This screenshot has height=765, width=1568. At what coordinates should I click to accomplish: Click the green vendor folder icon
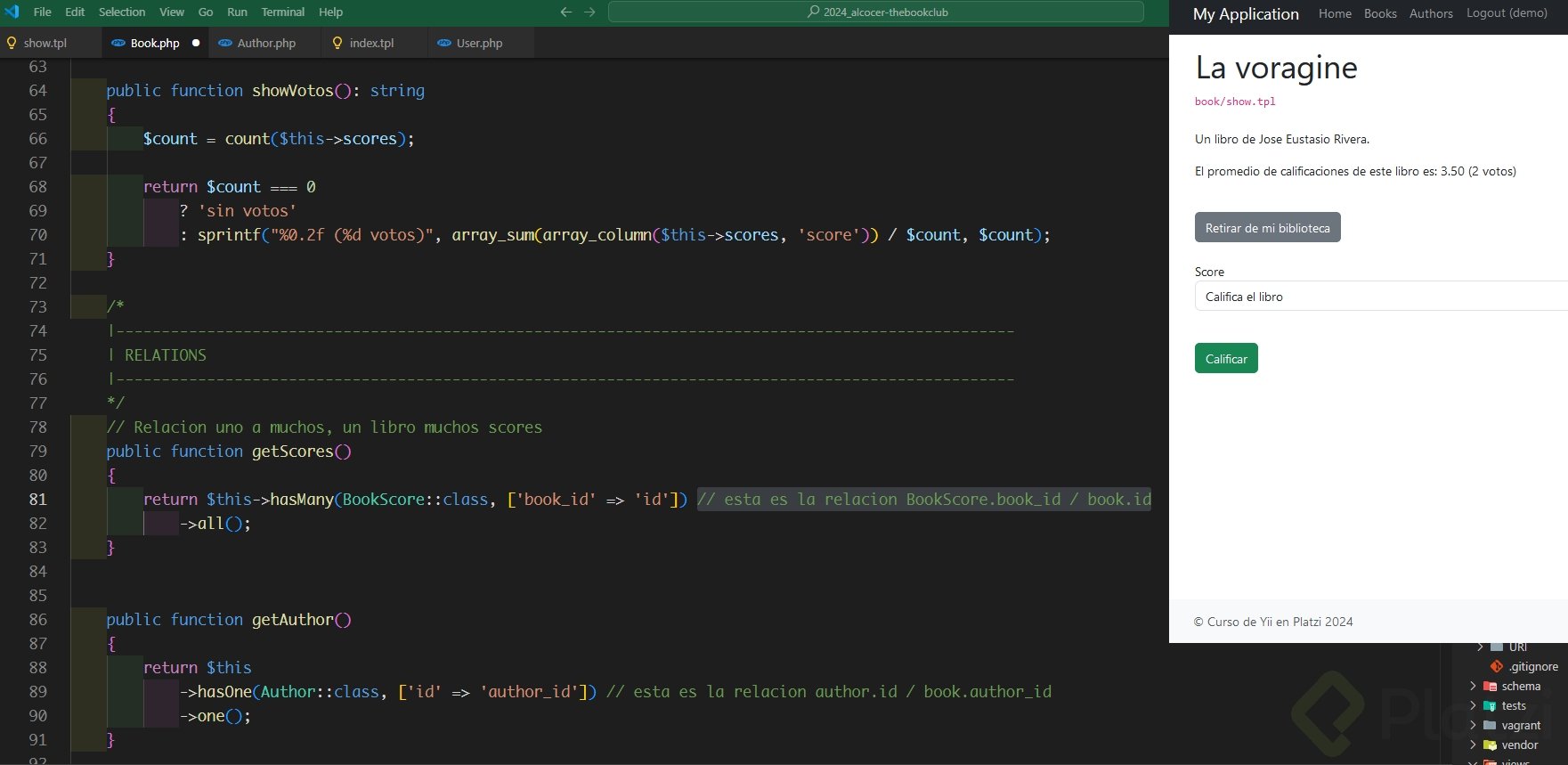click(1490, 745)
